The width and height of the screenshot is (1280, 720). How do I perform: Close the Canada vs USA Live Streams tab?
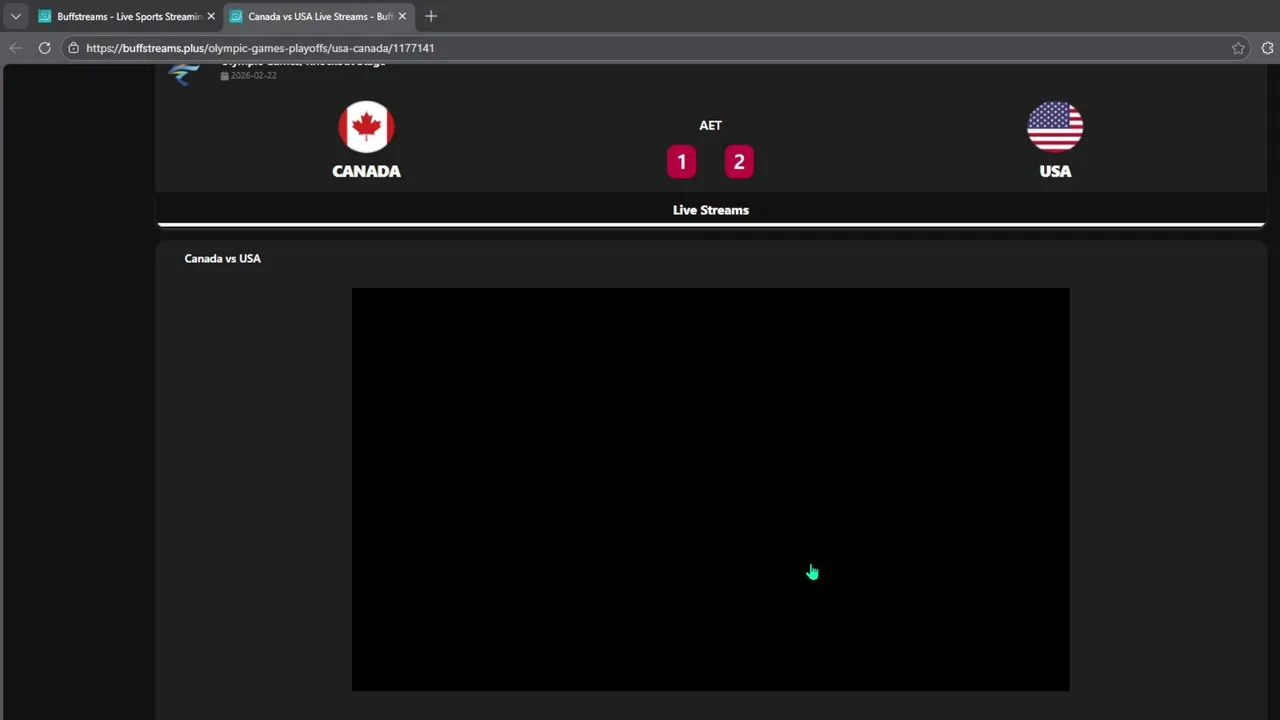[x=402, y=16]
